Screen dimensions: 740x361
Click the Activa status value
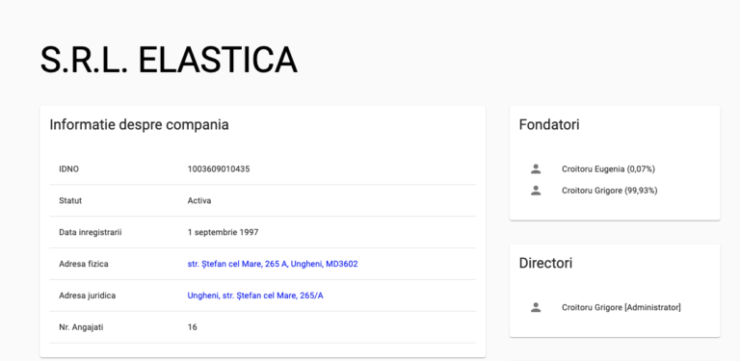(x=199, y=201)
